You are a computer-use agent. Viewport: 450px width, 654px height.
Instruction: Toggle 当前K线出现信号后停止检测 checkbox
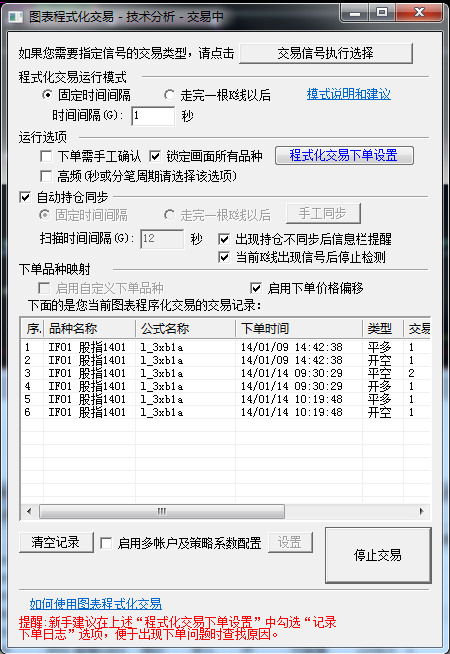pos(224,257)
